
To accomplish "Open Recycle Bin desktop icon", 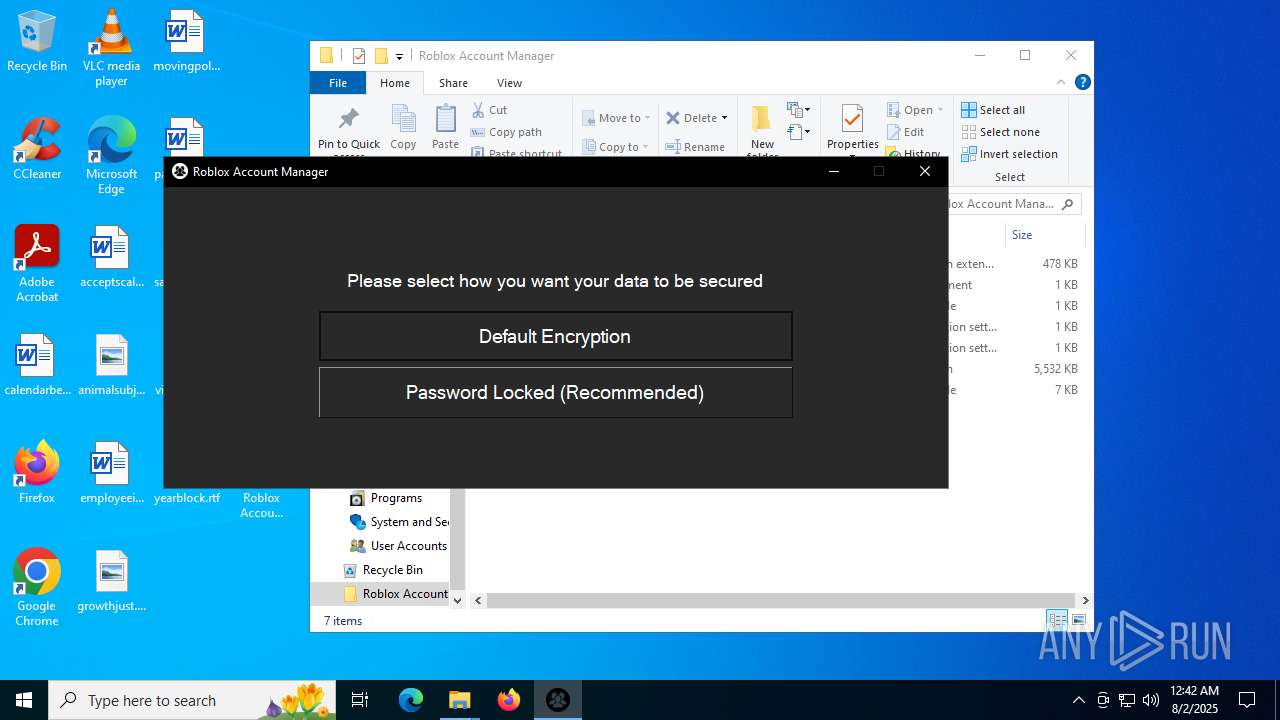I will click(37, 41).
